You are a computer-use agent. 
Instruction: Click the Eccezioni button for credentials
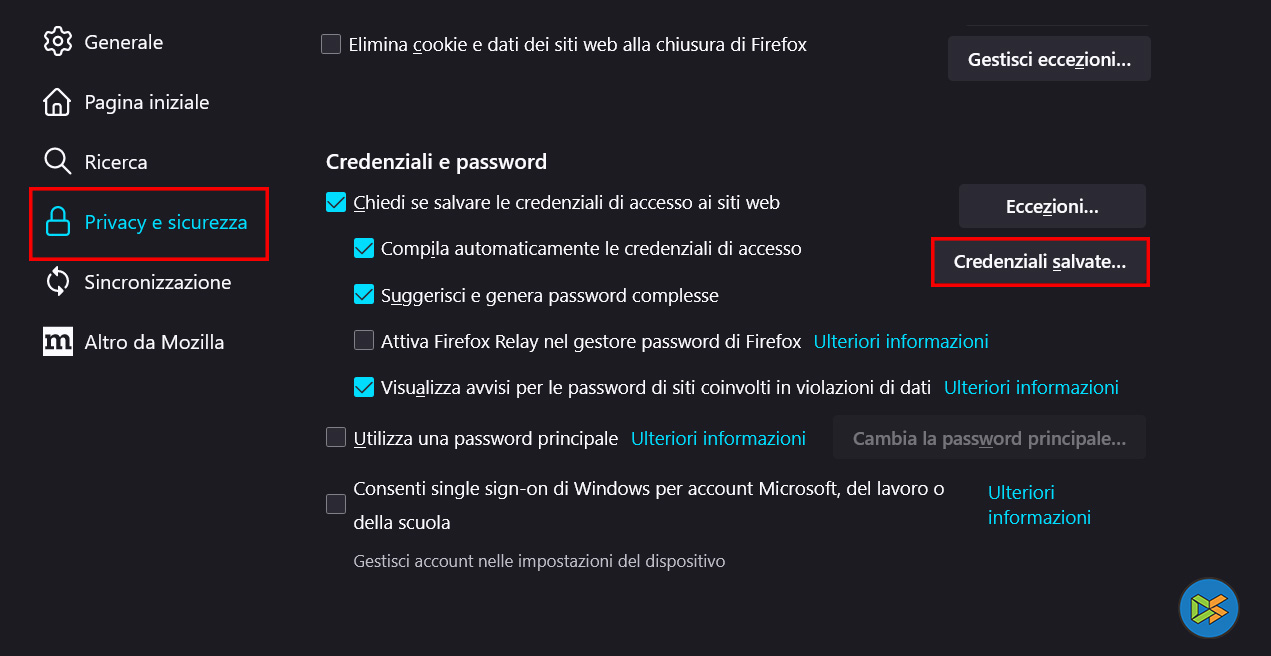coord(1052,207)
